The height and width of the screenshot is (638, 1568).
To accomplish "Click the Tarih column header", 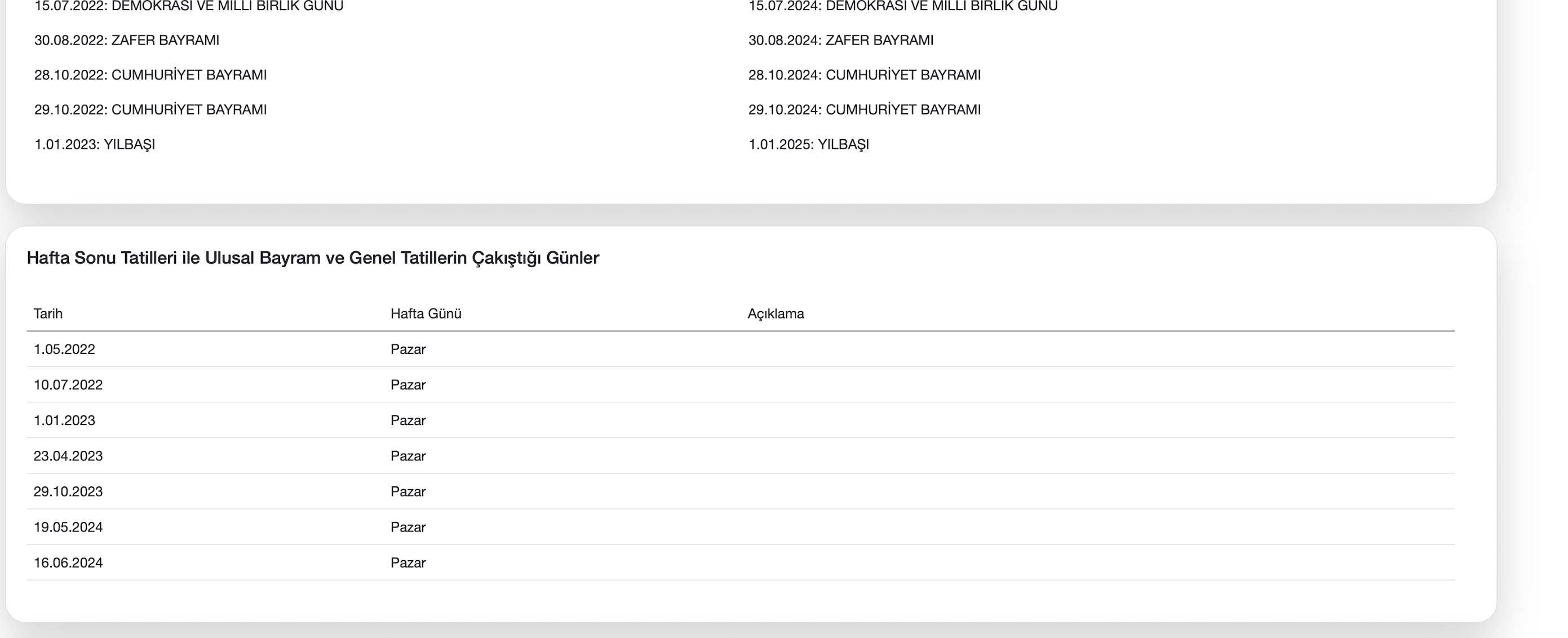I will [x=48, y=313].
